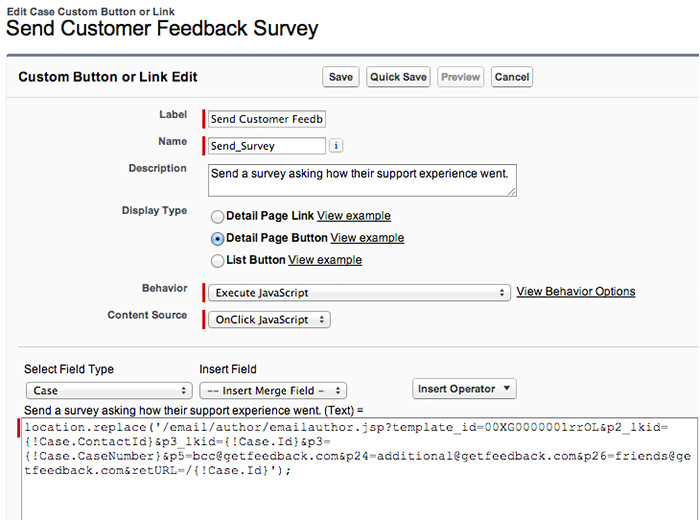The height and width of the screenshot is (521, 700).
Task: Open the Select Field Type Case dropdown
Action: tap(108, 390)
